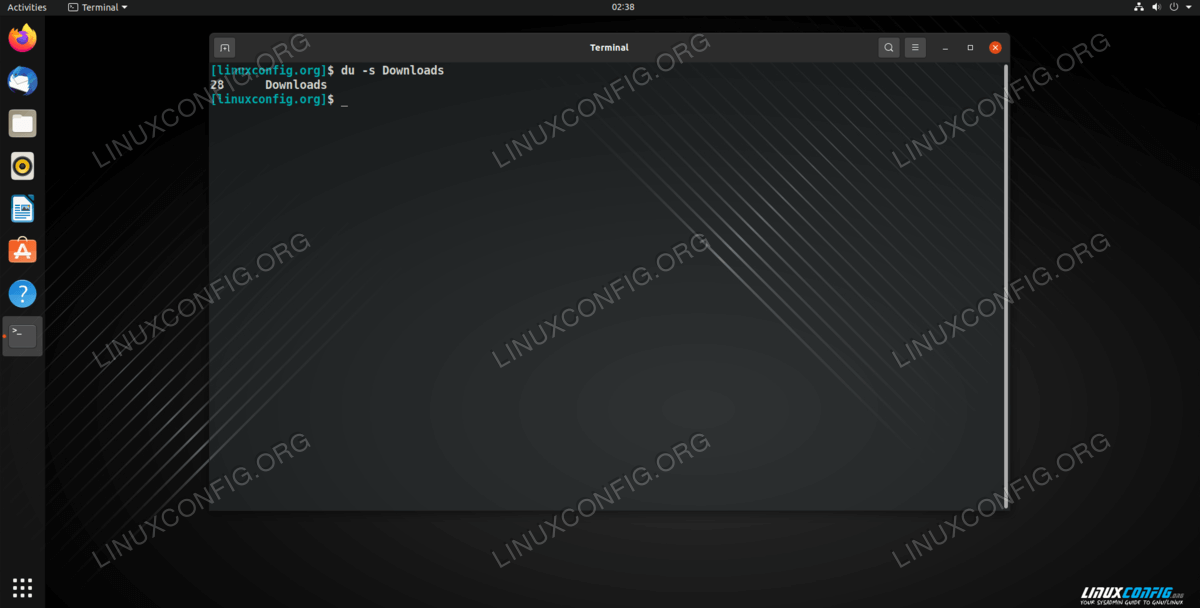Screen dimensions: 1200x608
Task: Launch Rhythmbox music player
Action: (x=22, y=166)
